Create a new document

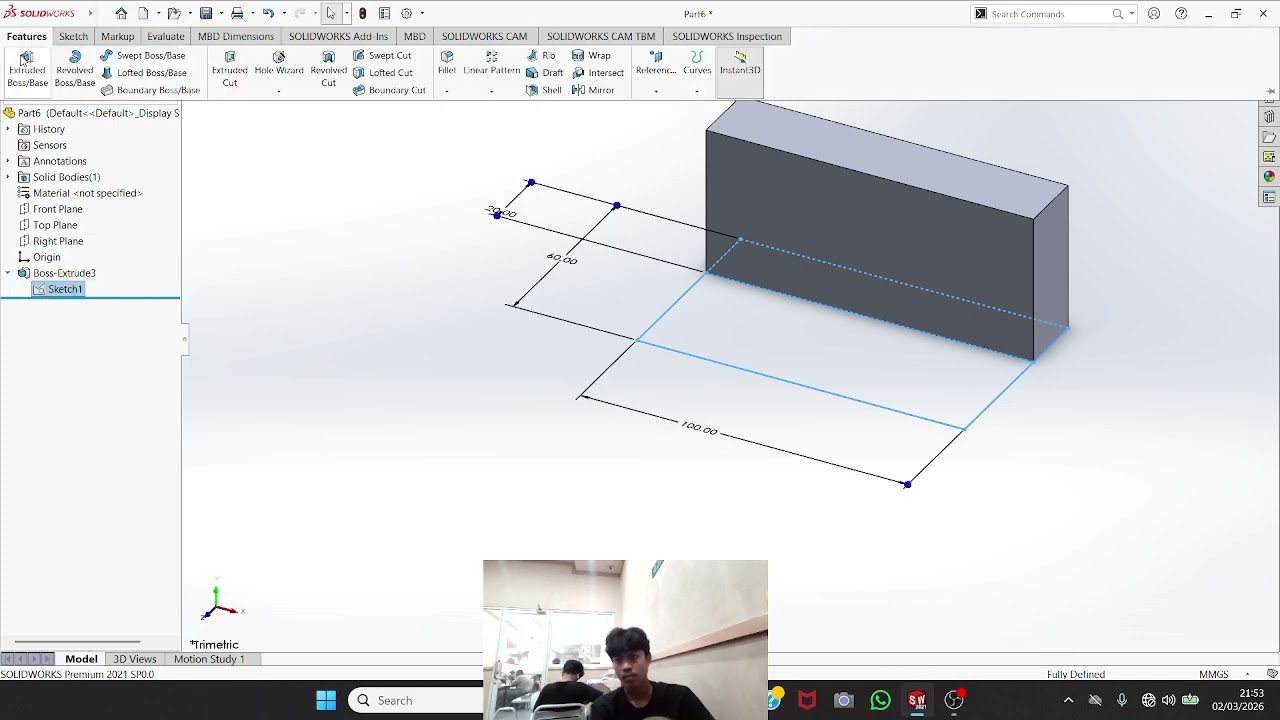tap(143, 14)
